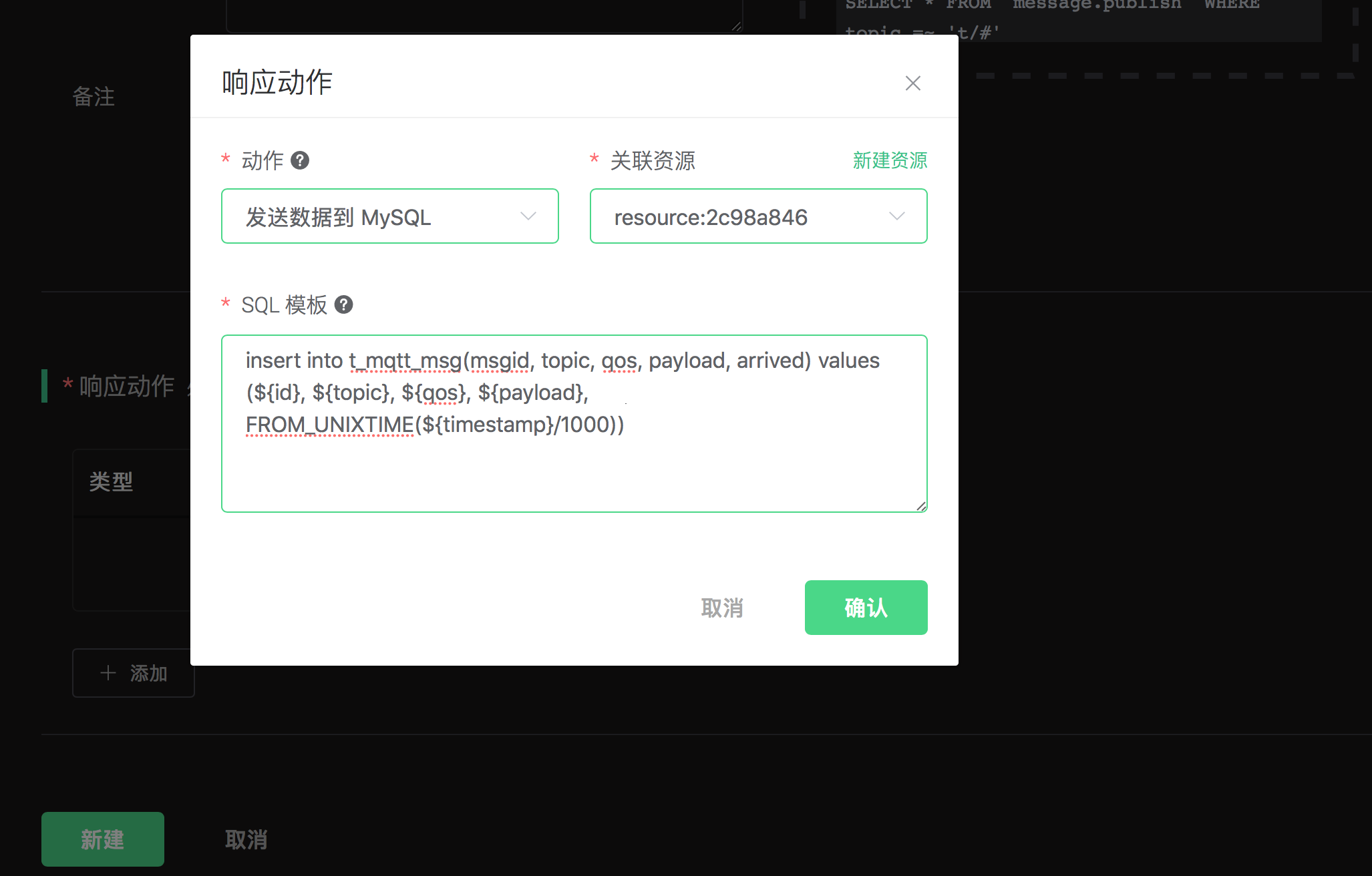Click 取消 inside the dialog
1372x876 pixels.
(x=721, y=608)
